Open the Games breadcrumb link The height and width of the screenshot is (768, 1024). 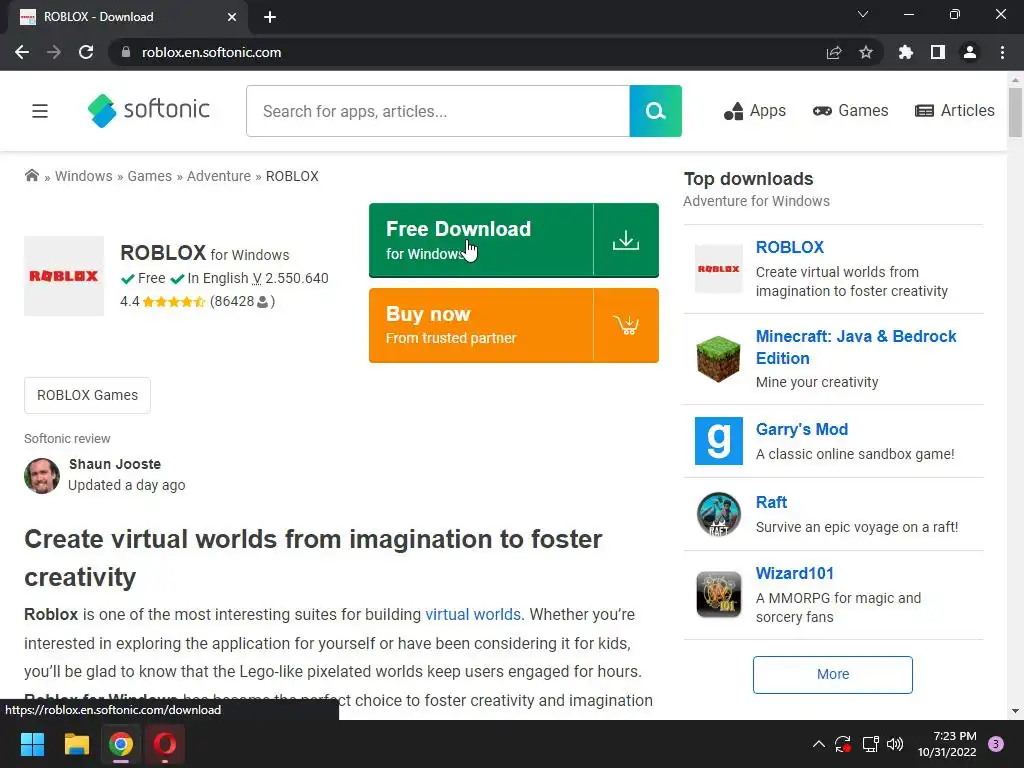[150, 176]
